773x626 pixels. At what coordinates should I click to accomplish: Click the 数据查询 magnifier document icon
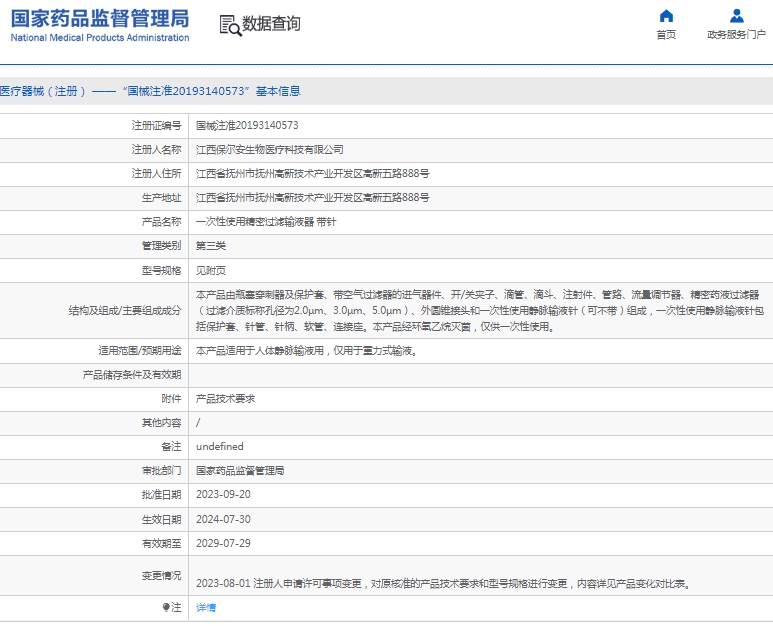pyautogui.click(x=230, y=25)
